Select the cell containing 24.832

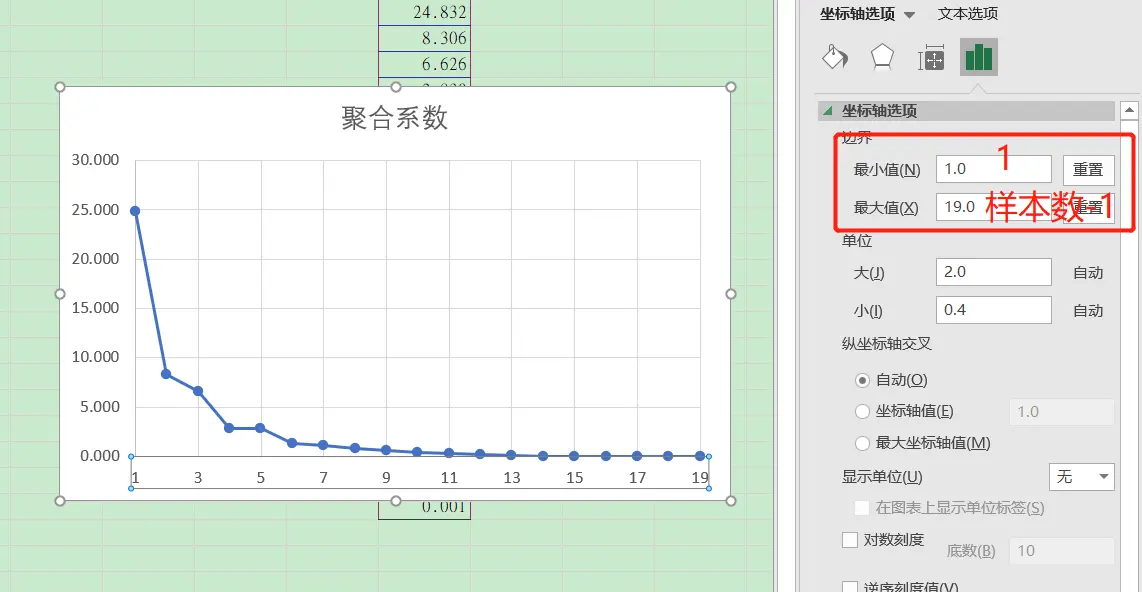coord(424,12)
